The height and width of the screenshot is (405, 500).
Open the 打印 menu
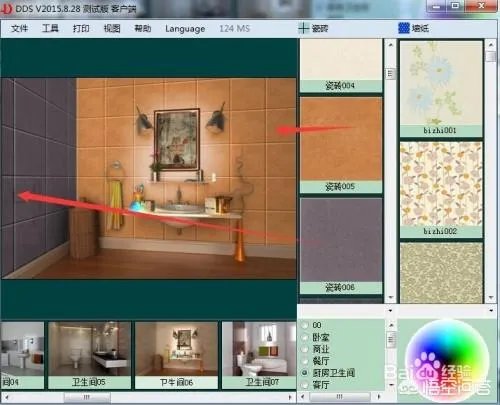pyautogui.click(x=81, y=28)
